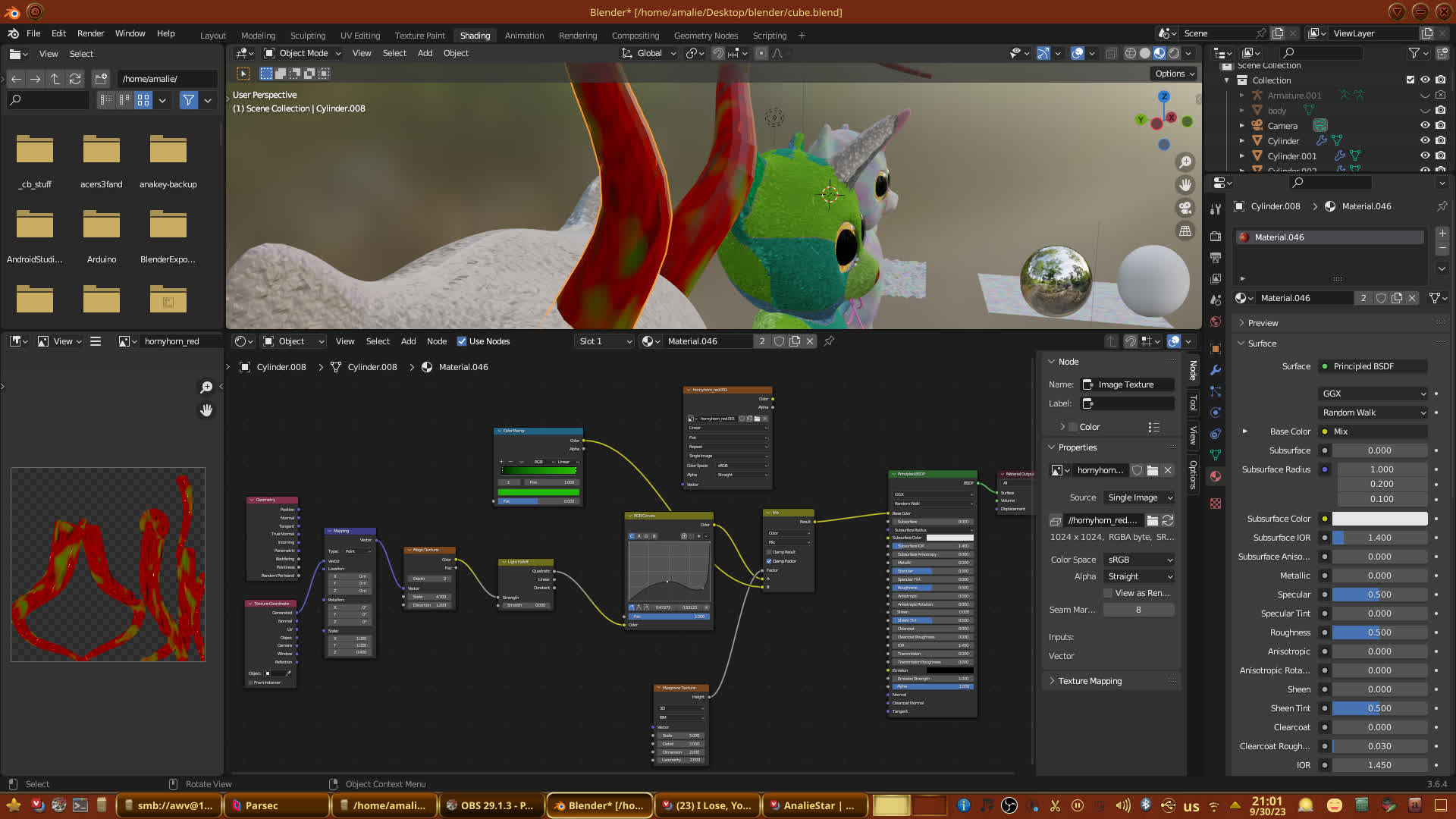
Task: Open the Render menu
Action: (90, 33)
